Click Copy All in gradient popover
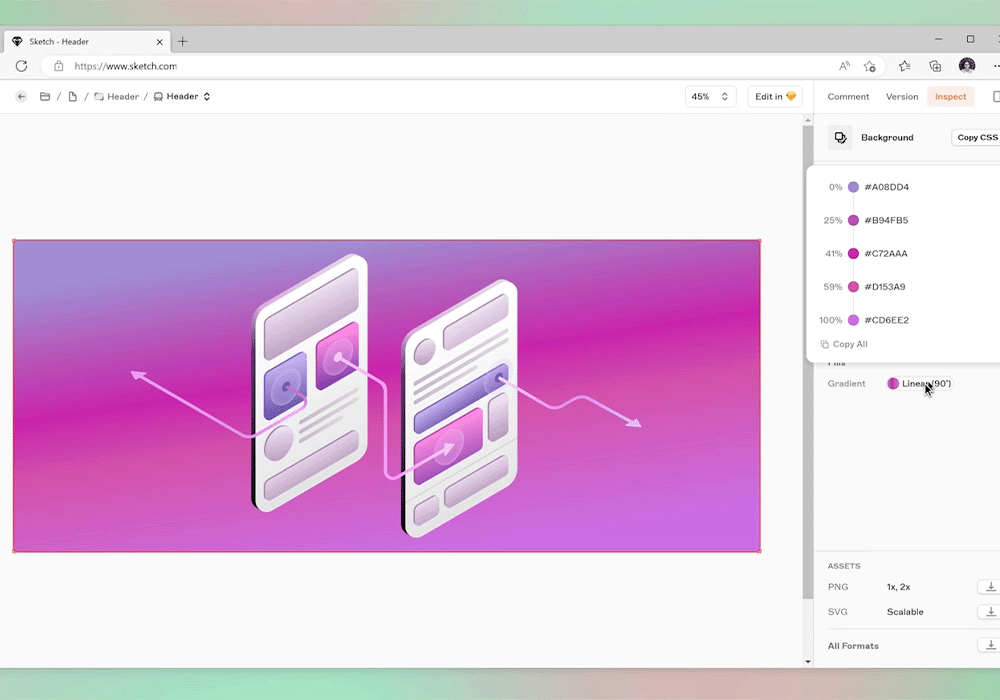The width and height of the screenshot is (1000, 700). coord(844,344)
